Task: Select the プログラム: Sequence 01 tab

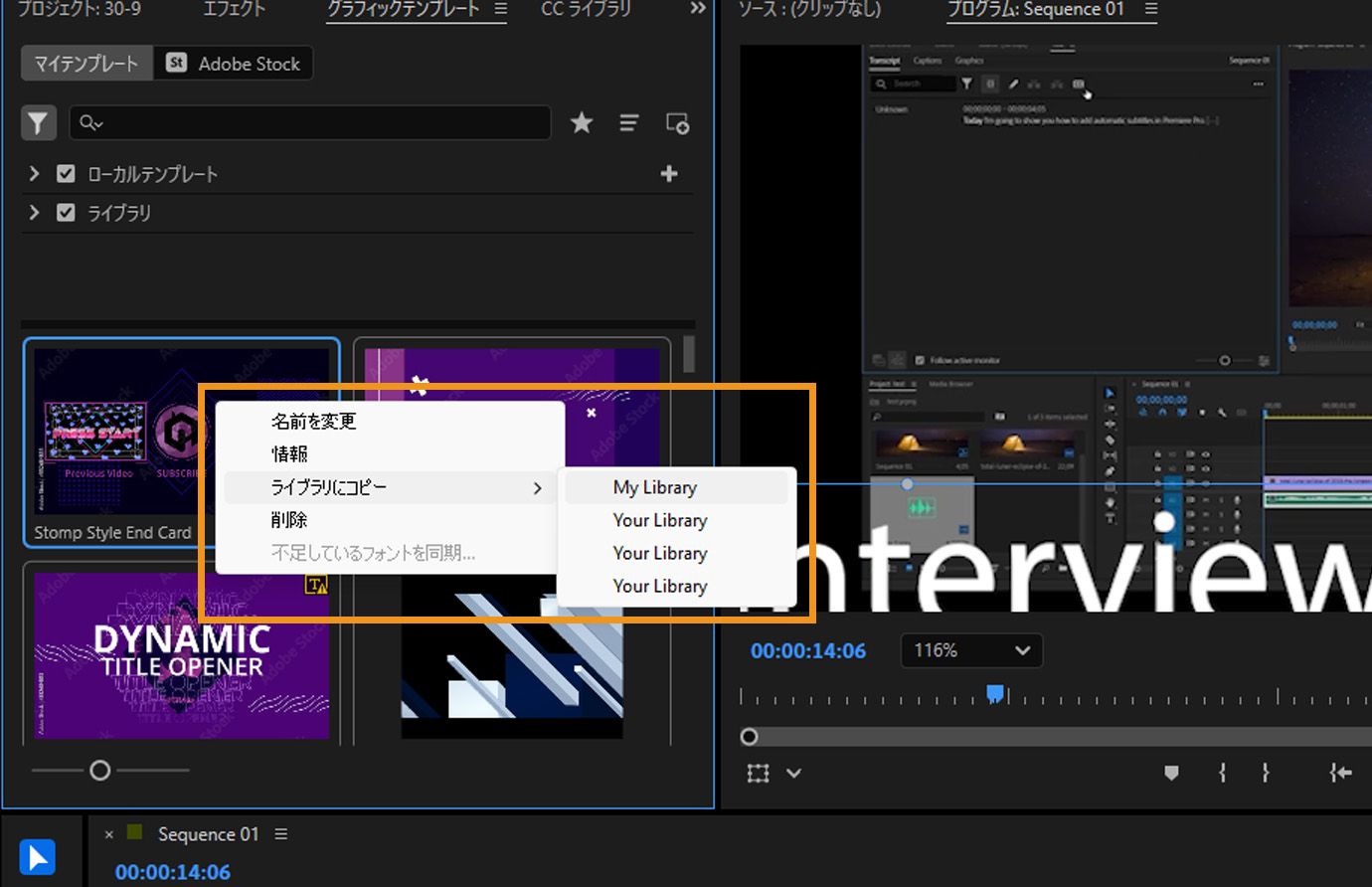Action: tap(1035, 9)
